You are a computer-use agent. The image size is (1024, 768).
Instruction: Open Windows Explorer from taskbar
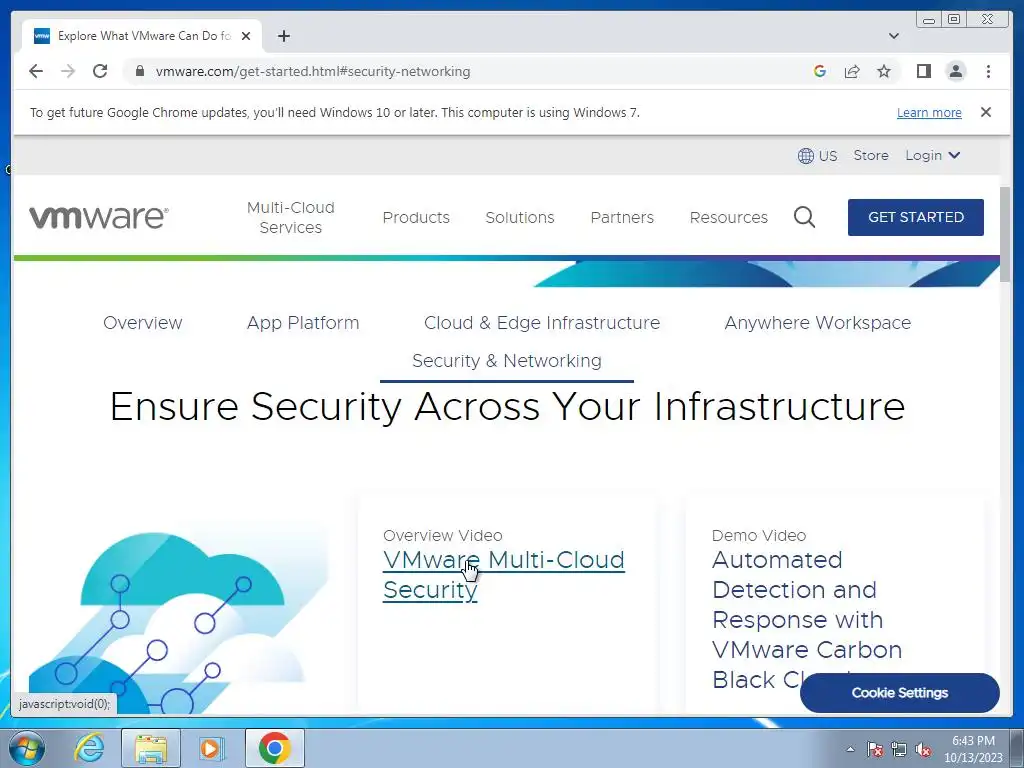pyautogui.click(x=151, y=748)
